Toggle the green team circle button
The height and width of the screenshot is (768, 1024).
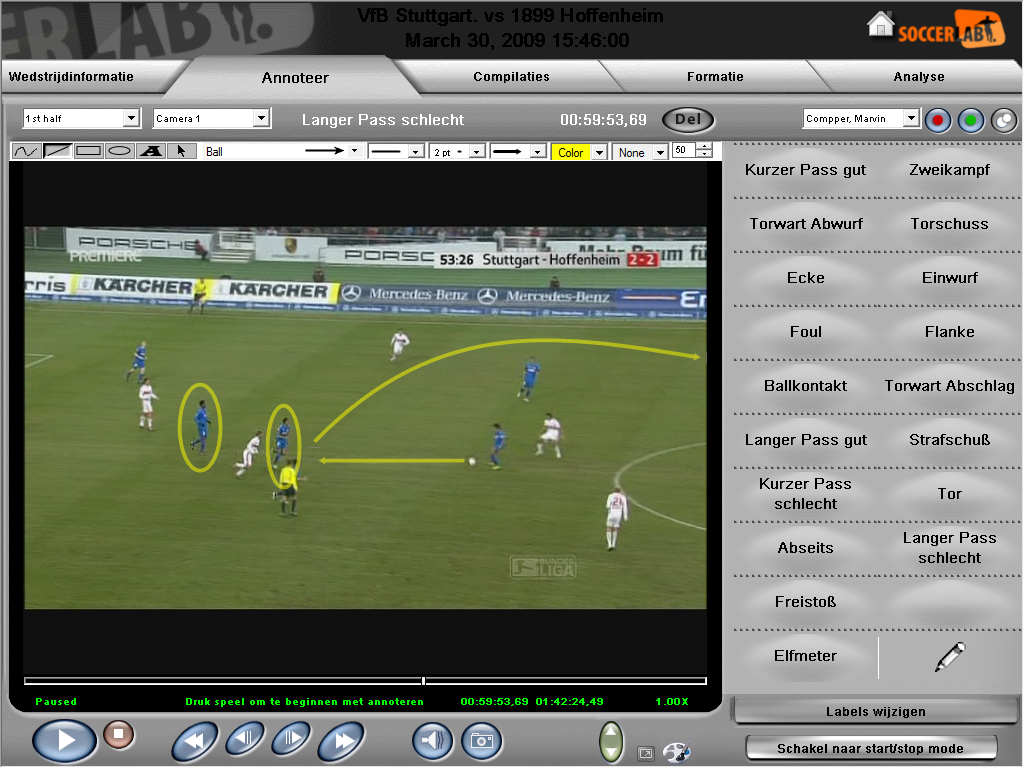(970, 120)
